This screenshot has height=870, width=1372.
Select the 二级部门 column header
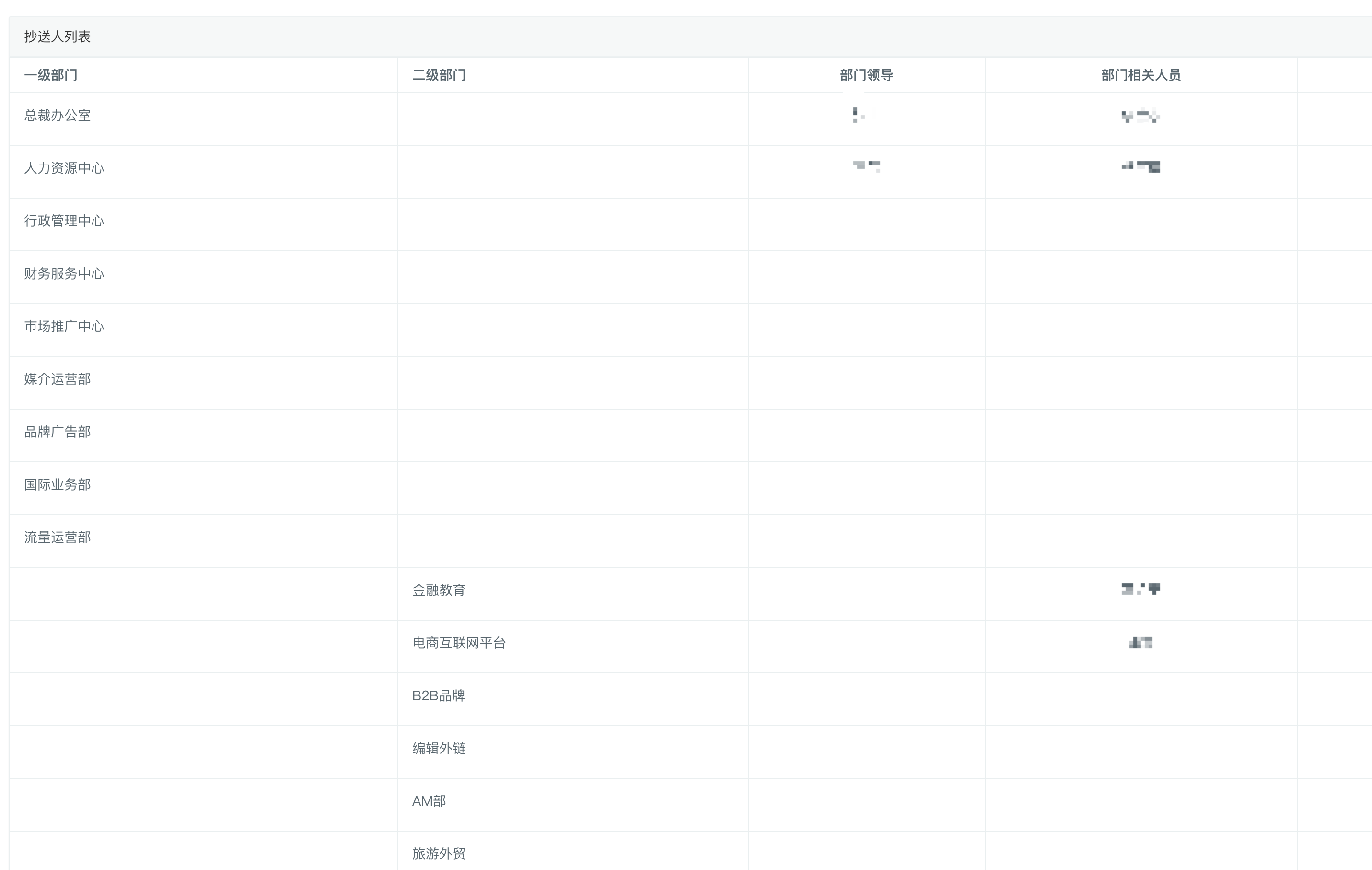pos(439,75)
